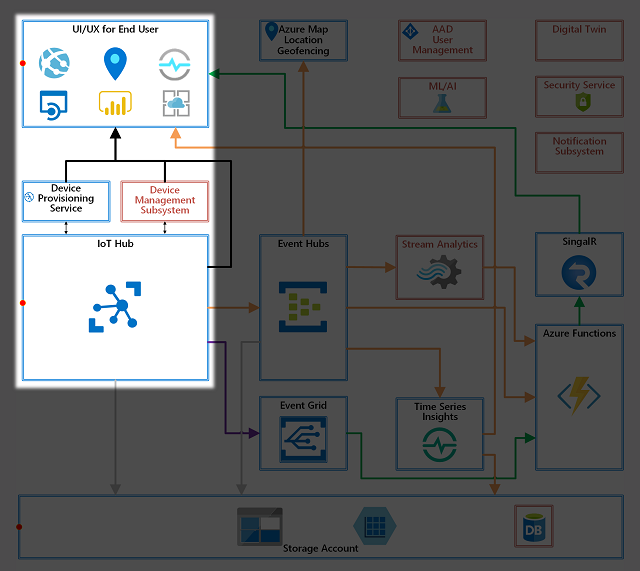The height and width of the screenshot is (571, 640).
Task: Click the Time Series Insights pulse icon in UI/UX box
Action: pos(174,64)
